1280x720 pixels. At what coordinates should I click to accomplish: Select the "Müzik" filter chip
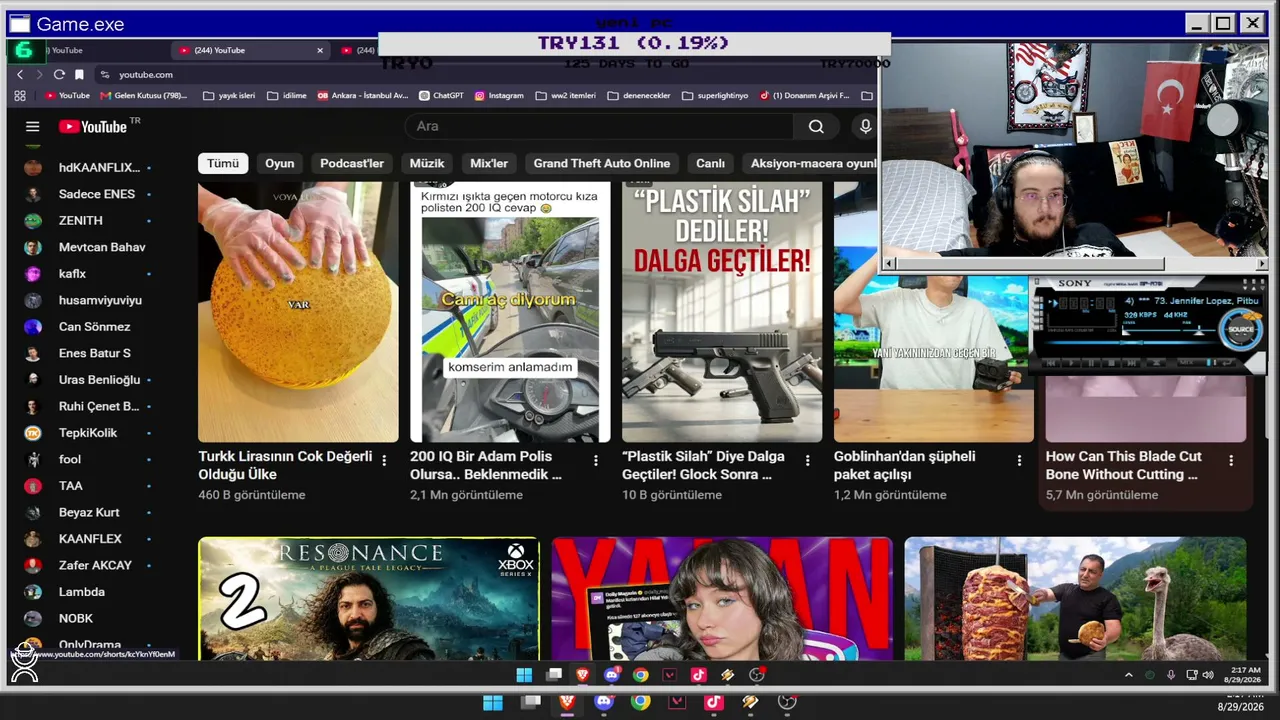[x=427, y=163]
